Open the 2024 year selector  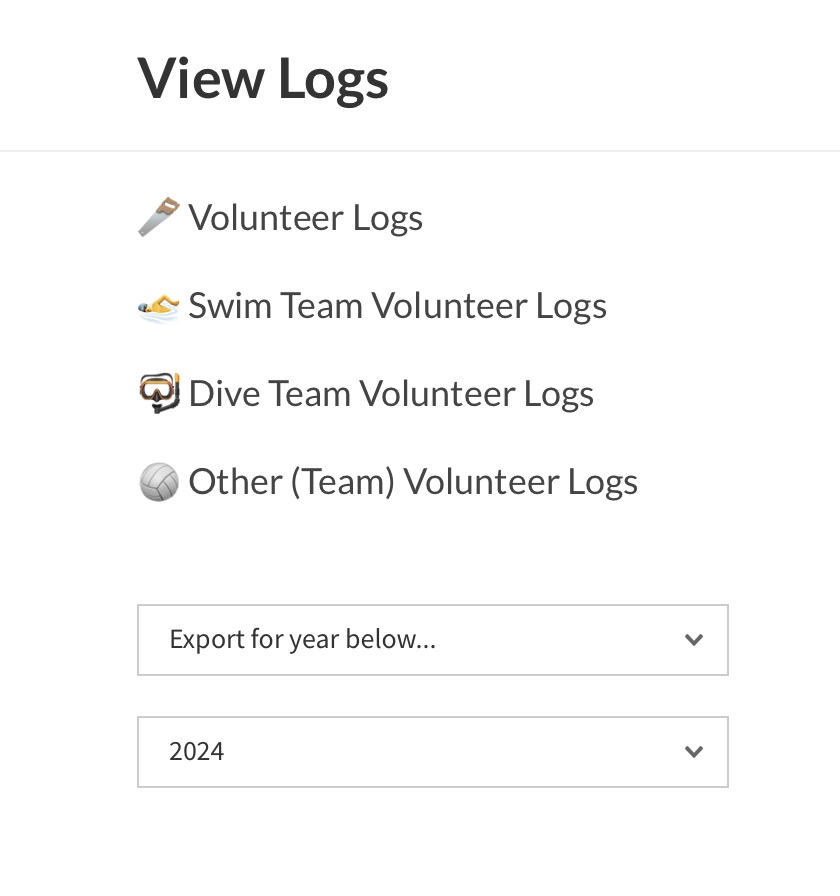coord(432,752)
